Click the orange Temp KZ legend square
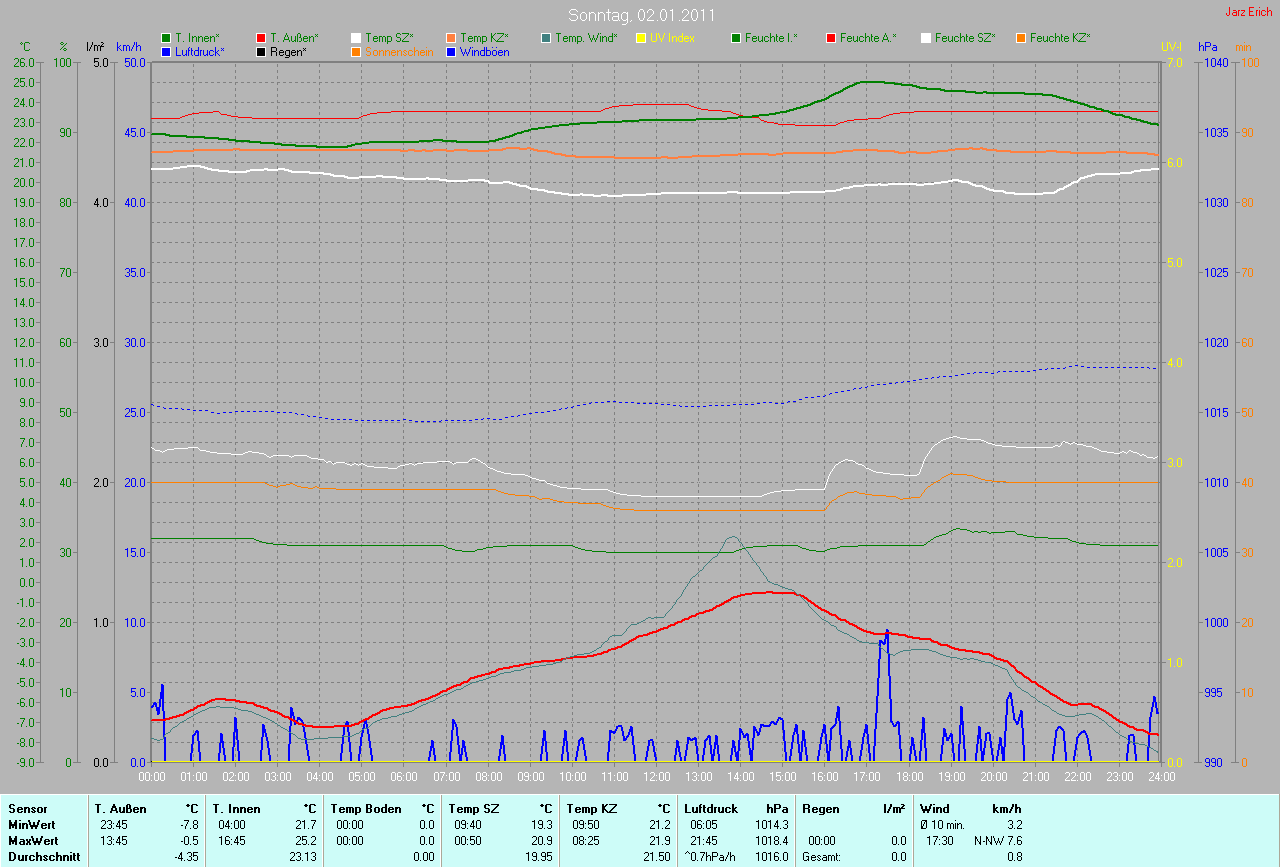Viewport: 1280px width, 867px height. pos(451,38)
